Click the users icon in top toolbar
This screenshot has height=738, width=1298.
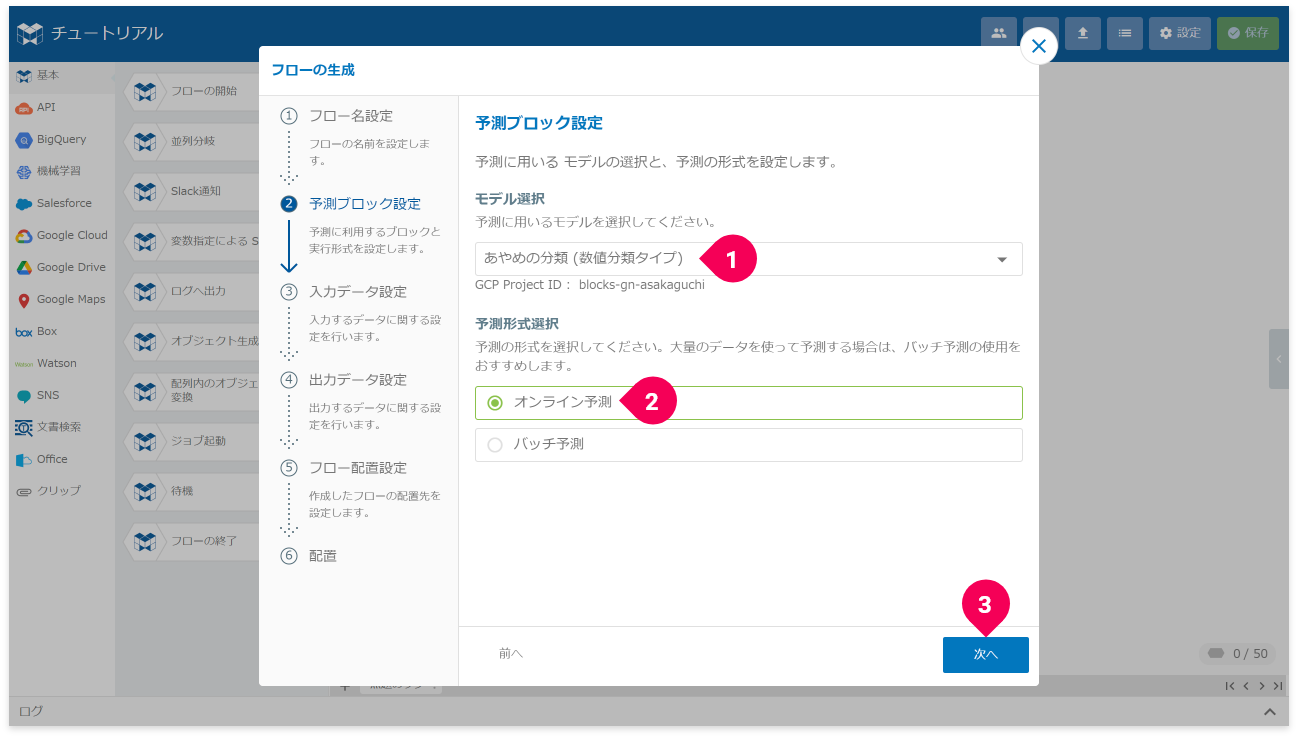click(998, 33)
